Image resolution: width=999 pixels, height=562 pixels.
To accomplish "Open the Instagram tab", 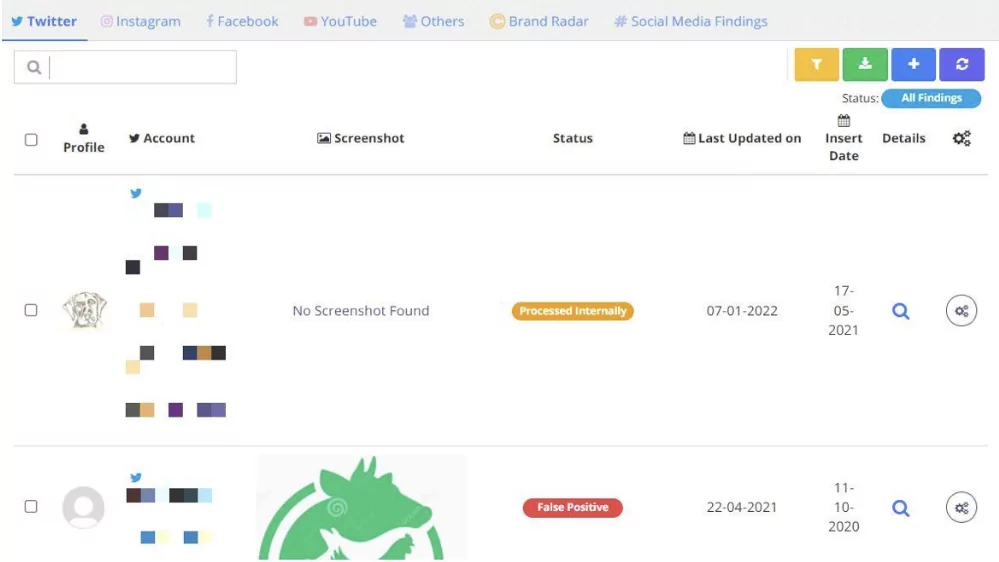I will click(141, 21).
